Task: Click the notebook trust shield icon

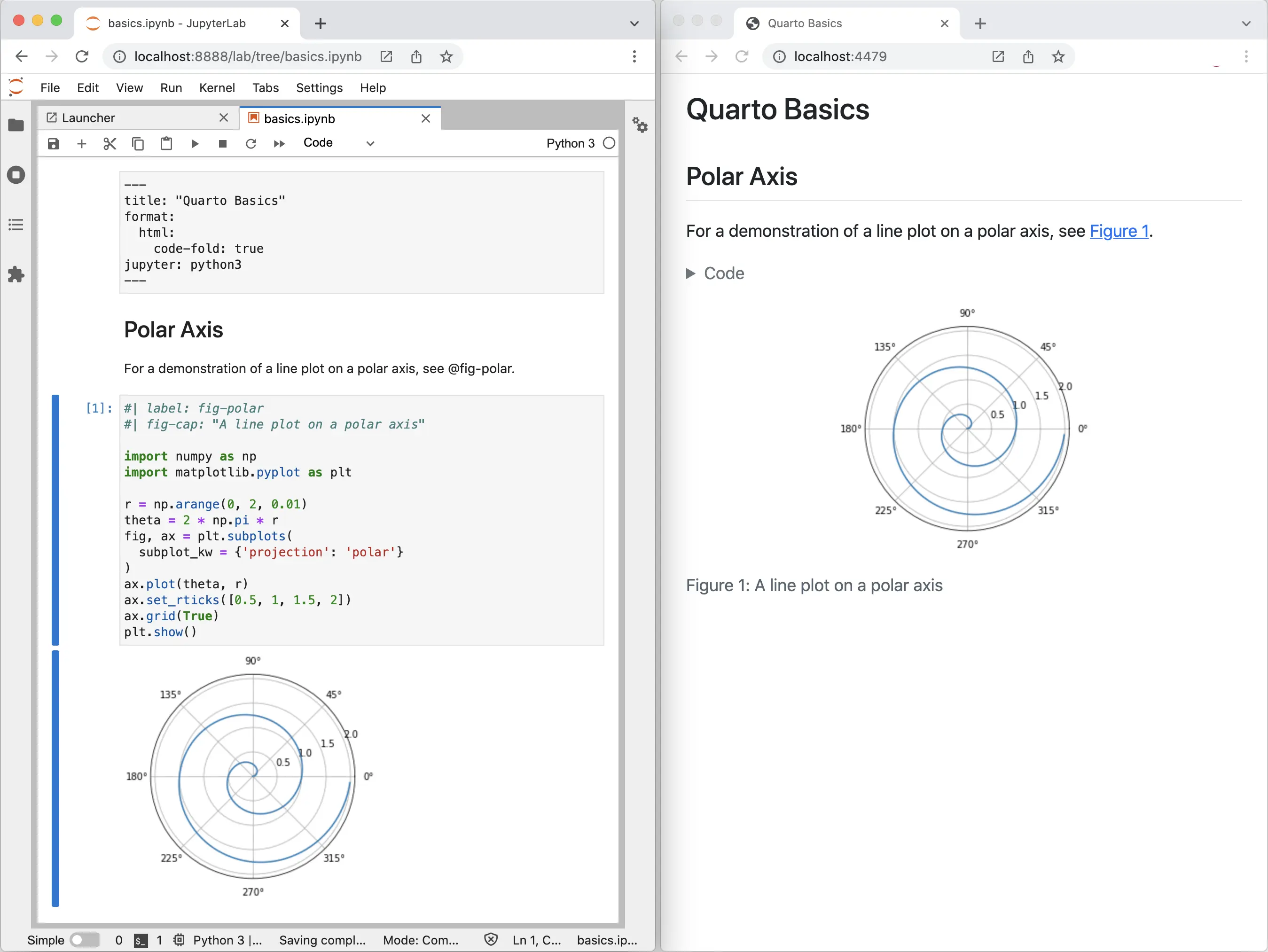Action: point(491,939)
